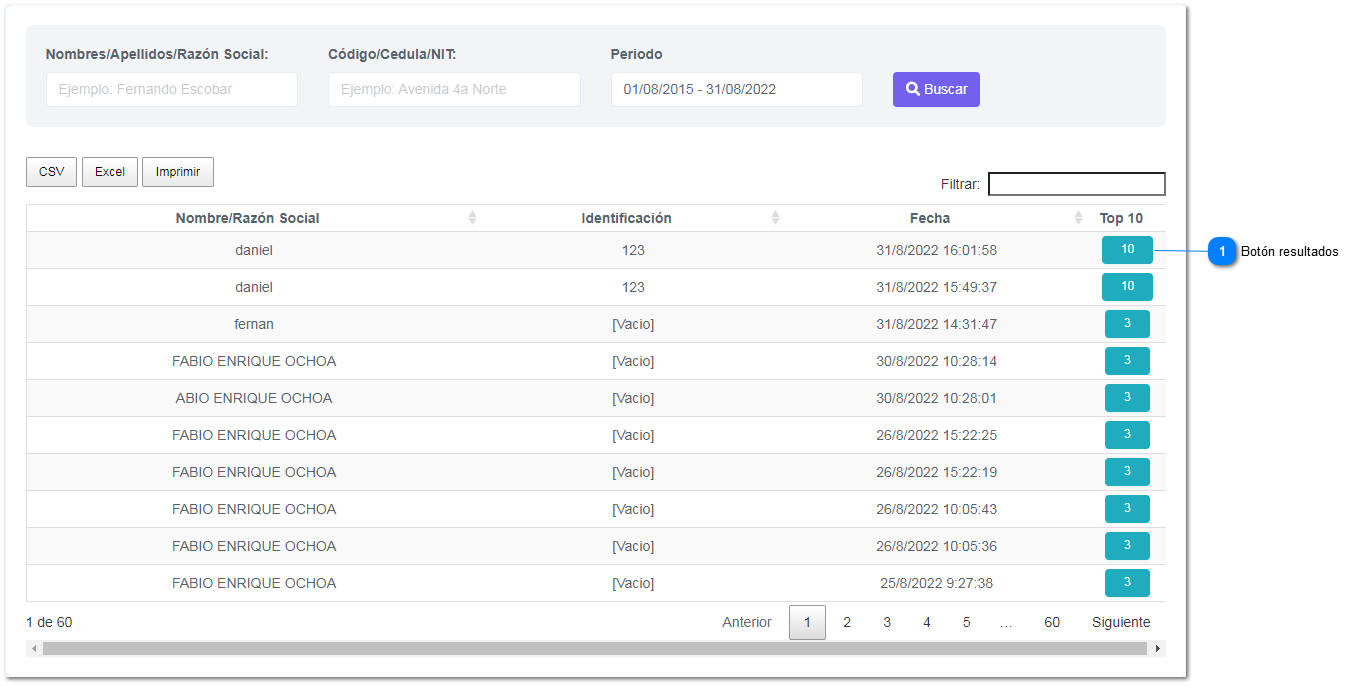Go to page 2 in pagination
Viewport: 1355px width, 686px height.
click(x=847, y=622)
